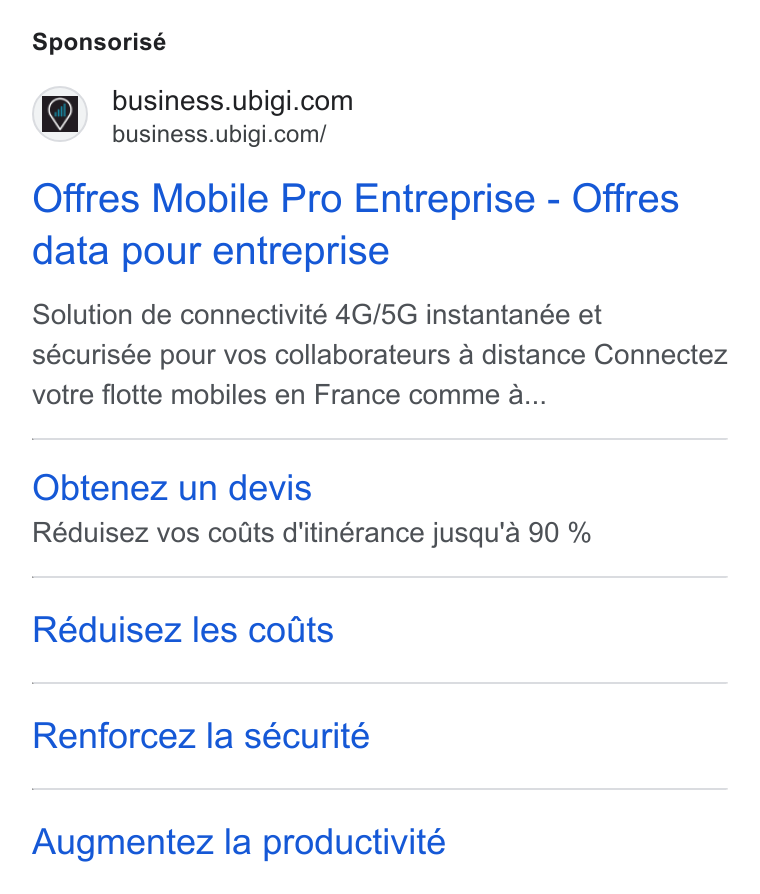Click the word 'sécurité' in the third sitelink
760x894 pixels.
307,736
